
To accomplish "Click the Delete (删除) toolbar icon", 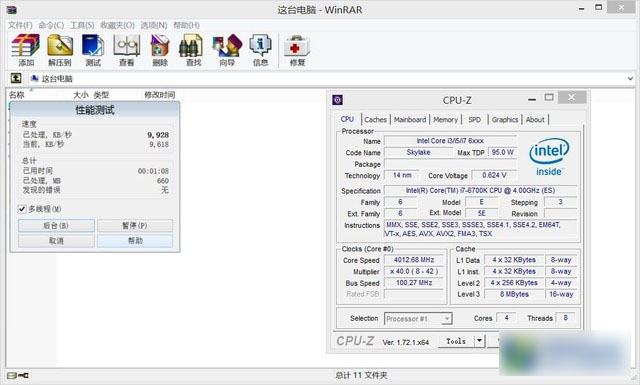I will (x=160, y=50).
